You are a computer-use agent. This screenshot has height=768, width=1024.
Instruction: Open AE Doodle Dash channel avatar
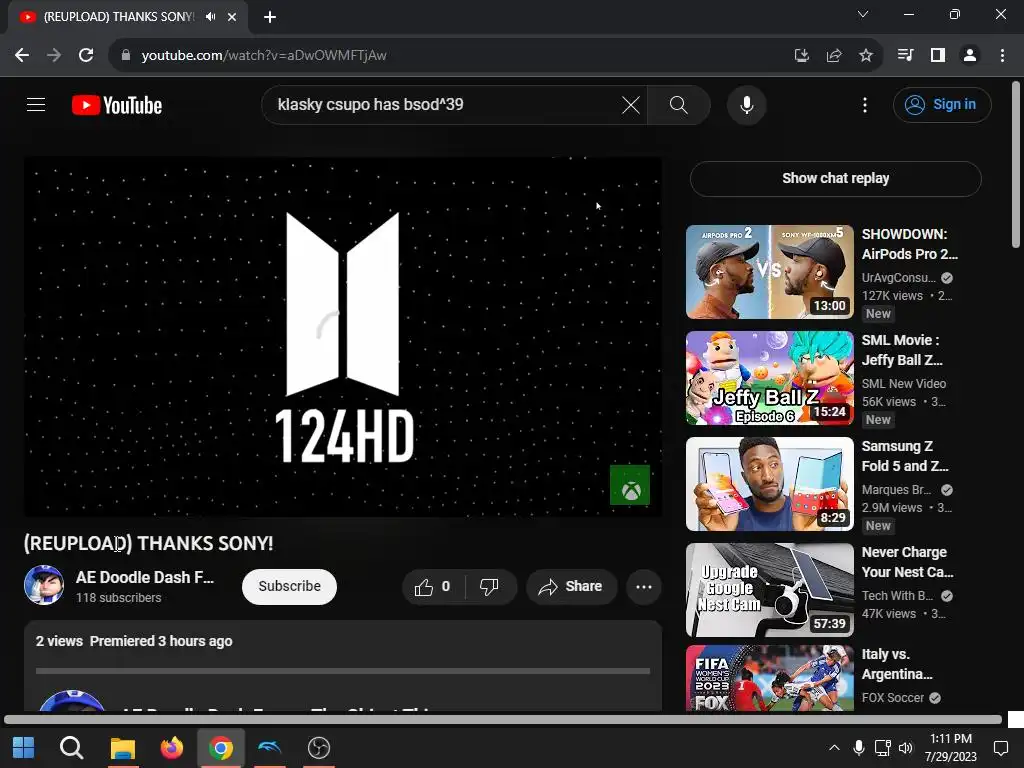[x=44, y=585]
